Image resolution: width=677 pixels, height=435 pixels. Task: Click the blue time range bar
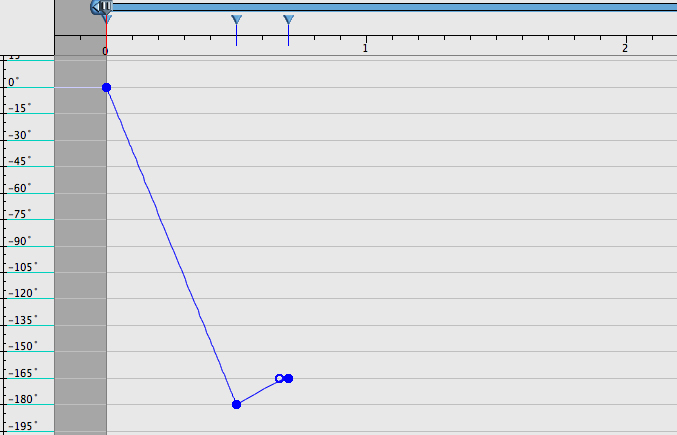tap(394, 7)
